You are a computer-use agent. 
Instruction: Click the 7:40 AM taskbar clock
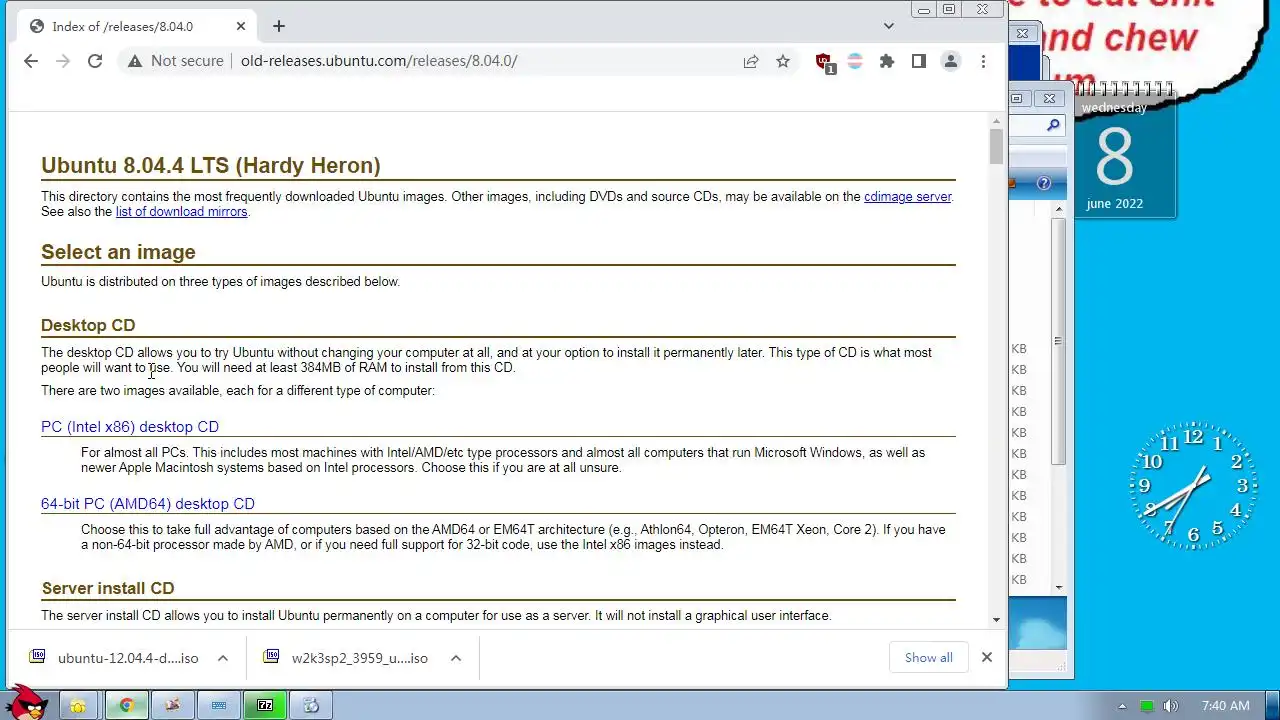tap(1225, 706)
